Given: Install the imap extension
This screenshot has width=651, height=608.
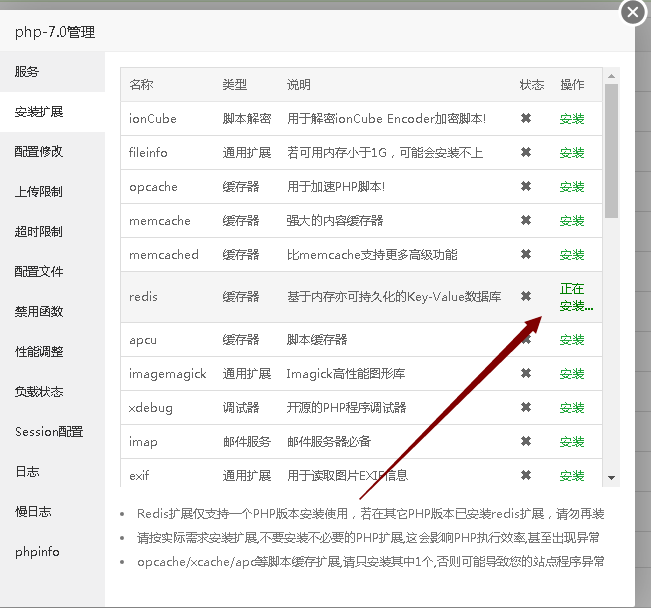Looking at the screenshot, I should tap(572, 441).
